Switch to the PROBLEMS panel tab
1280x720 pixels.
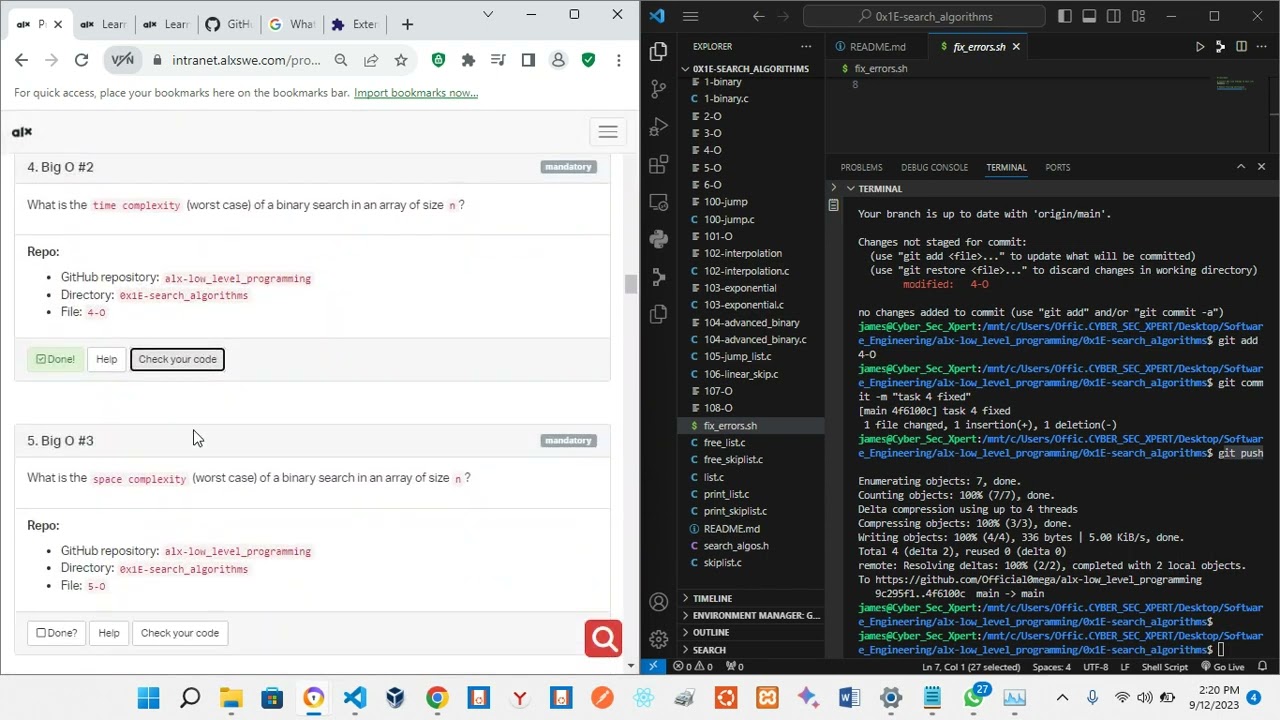(861, 167)
